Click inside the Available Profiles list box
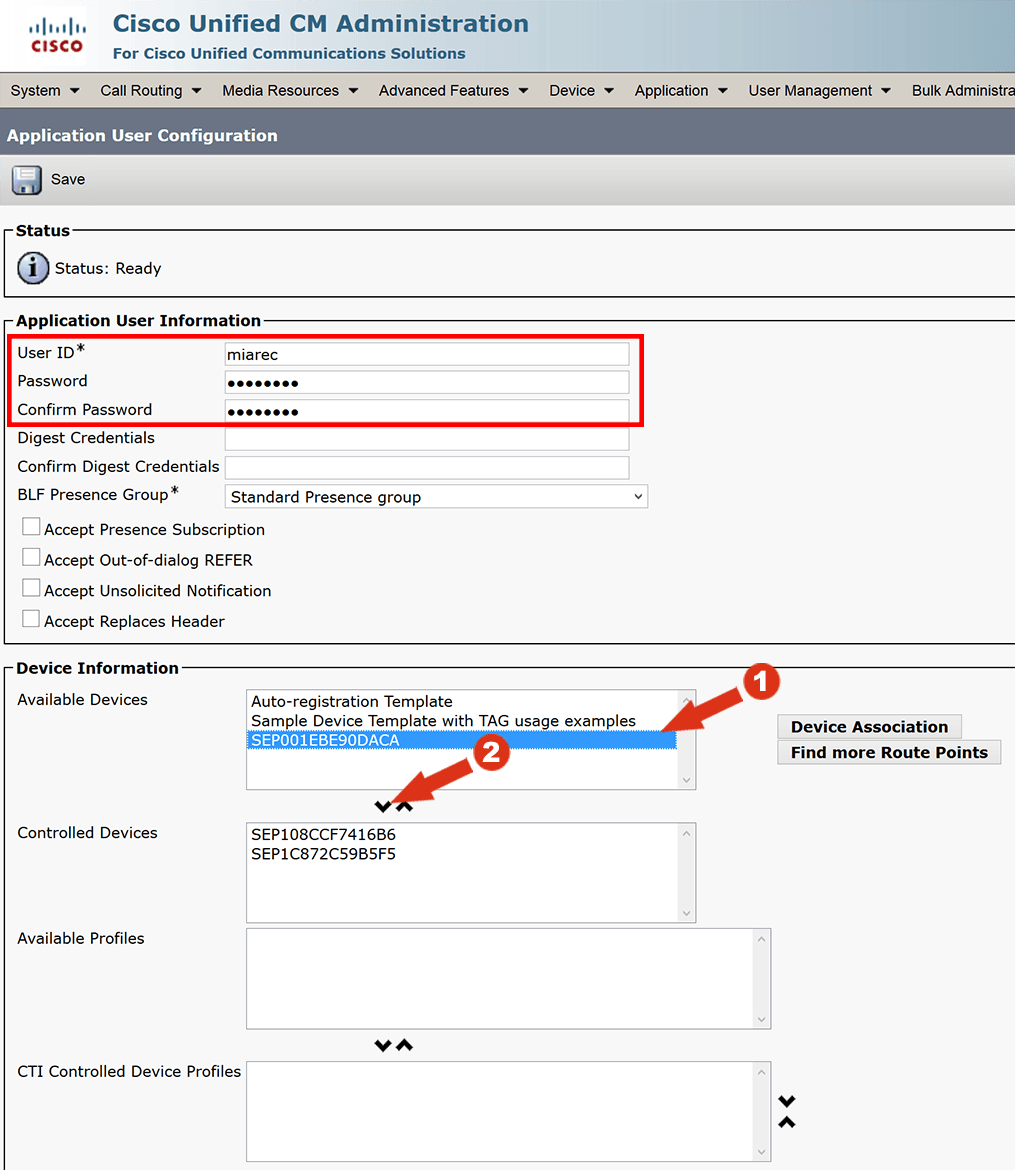 coord(508,979)
